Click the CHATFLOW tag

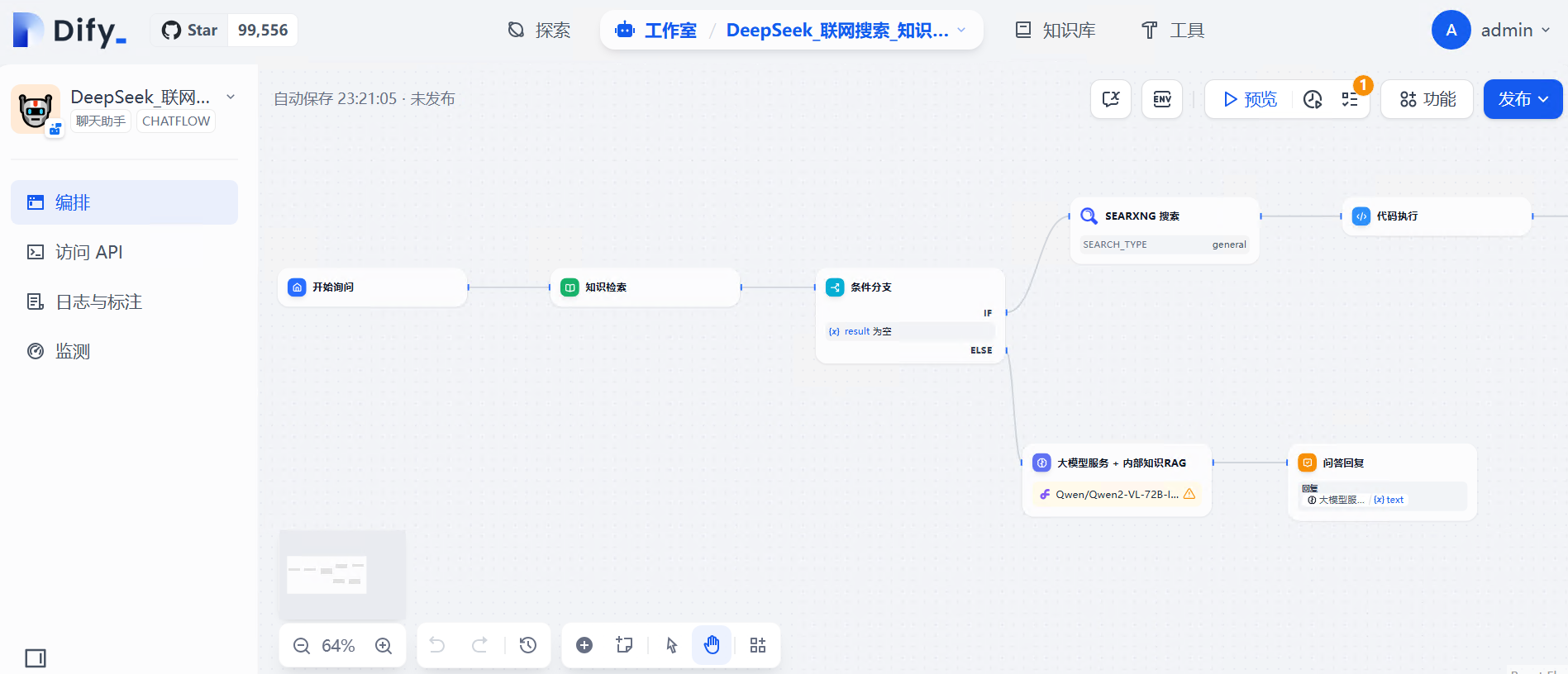176,121
